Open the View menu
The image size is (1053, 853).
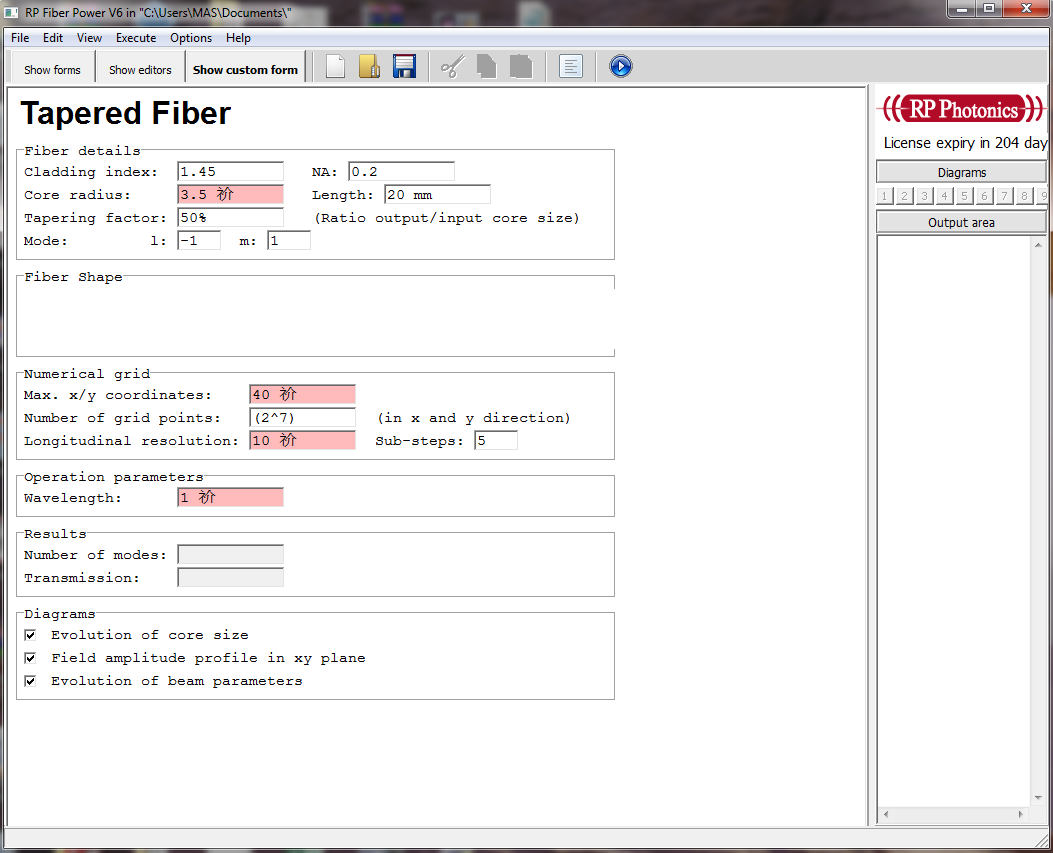pos(89,38)
